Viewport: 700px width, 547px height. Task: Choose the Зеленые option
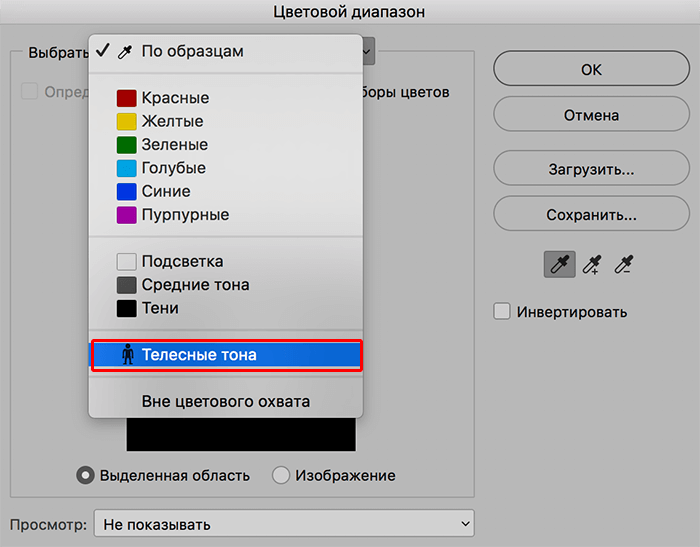click(x=226, y=145)
